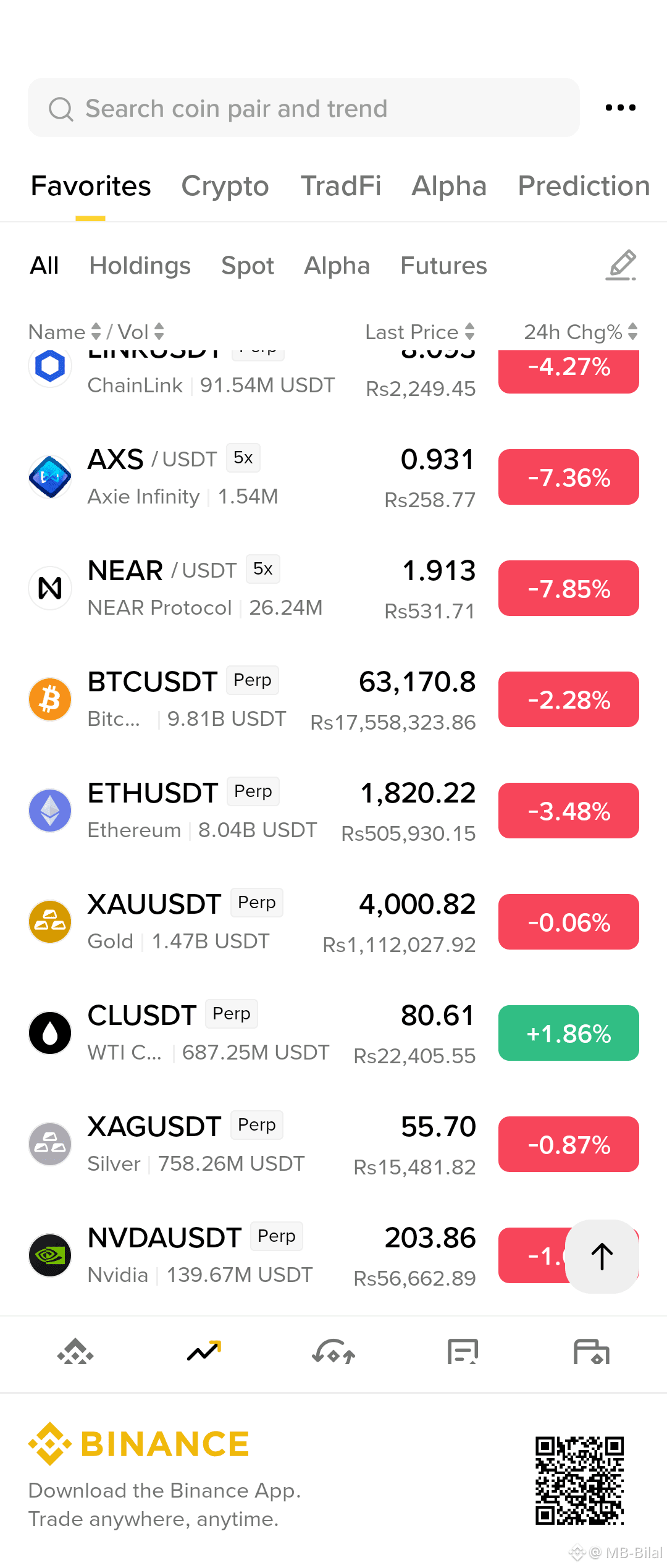This screenshot has height=1568, width=667.
Task: Sort list by 24h Chg% arrows
Action: (633, 332)
